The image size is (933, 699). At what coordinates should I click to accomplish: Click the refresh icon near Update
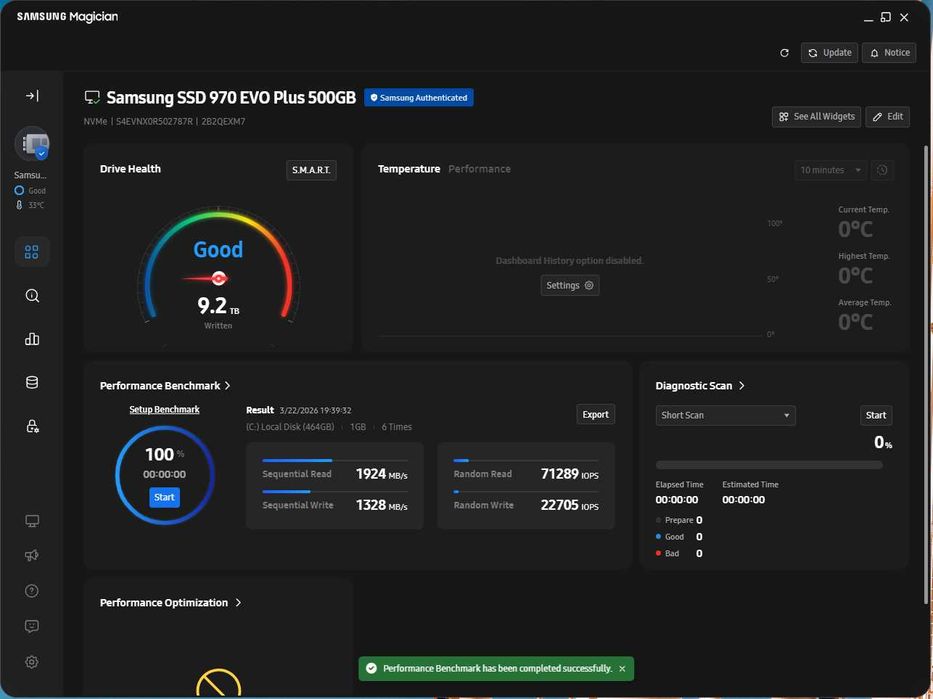(784, 53)
